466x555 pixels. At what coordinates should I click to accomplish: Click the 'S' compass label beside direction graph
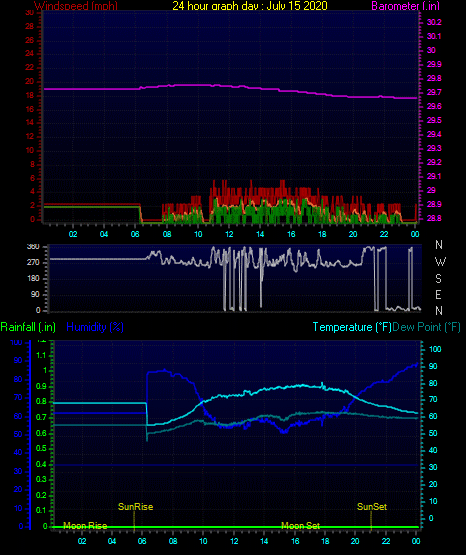(438, 279)
